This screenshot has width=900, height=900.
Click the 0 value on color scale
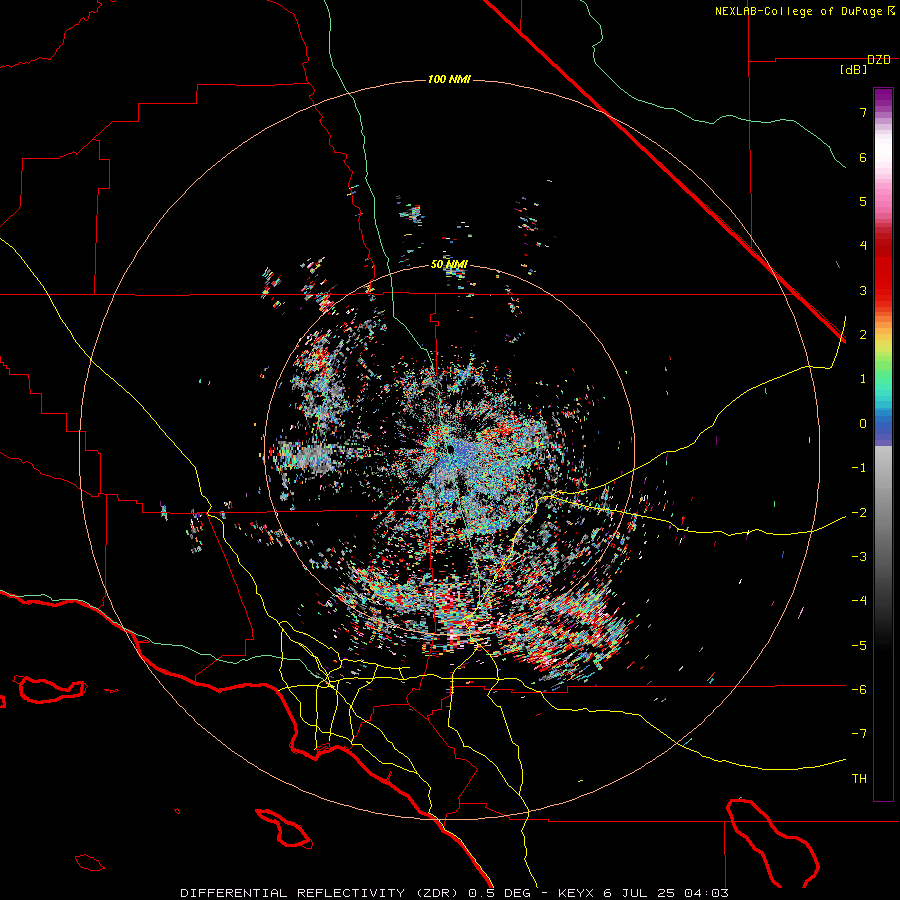click(863, 424)
